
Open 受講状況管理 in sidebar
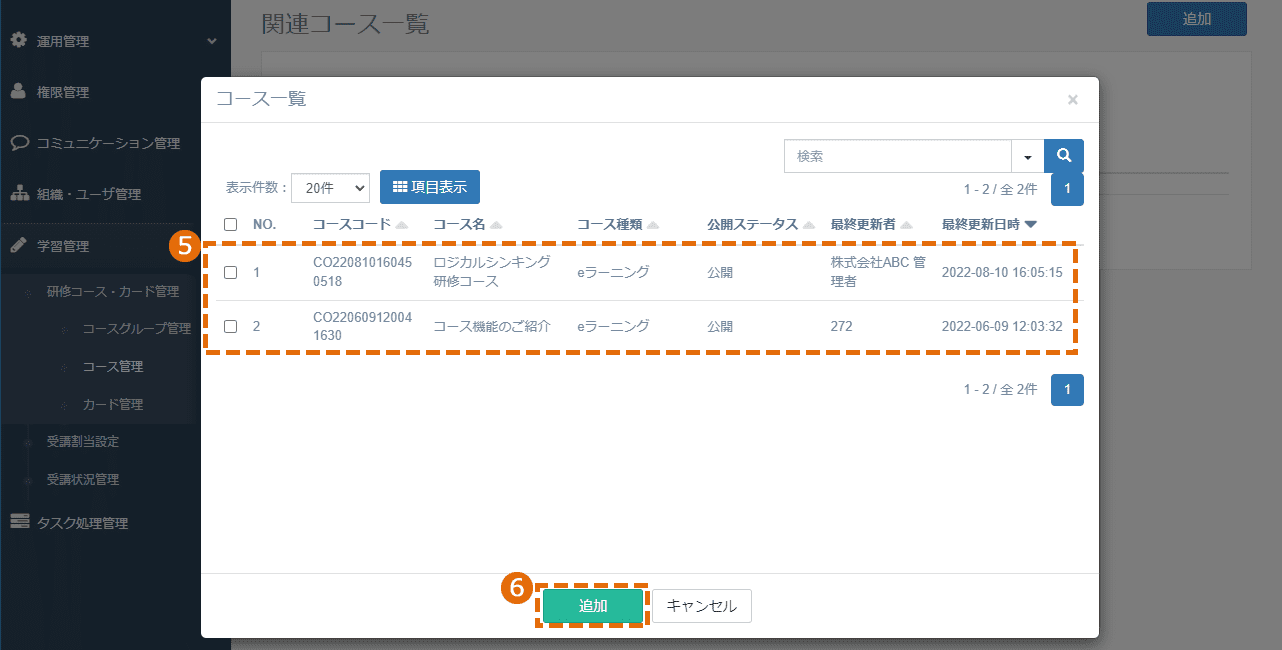[x=83, y=480]
